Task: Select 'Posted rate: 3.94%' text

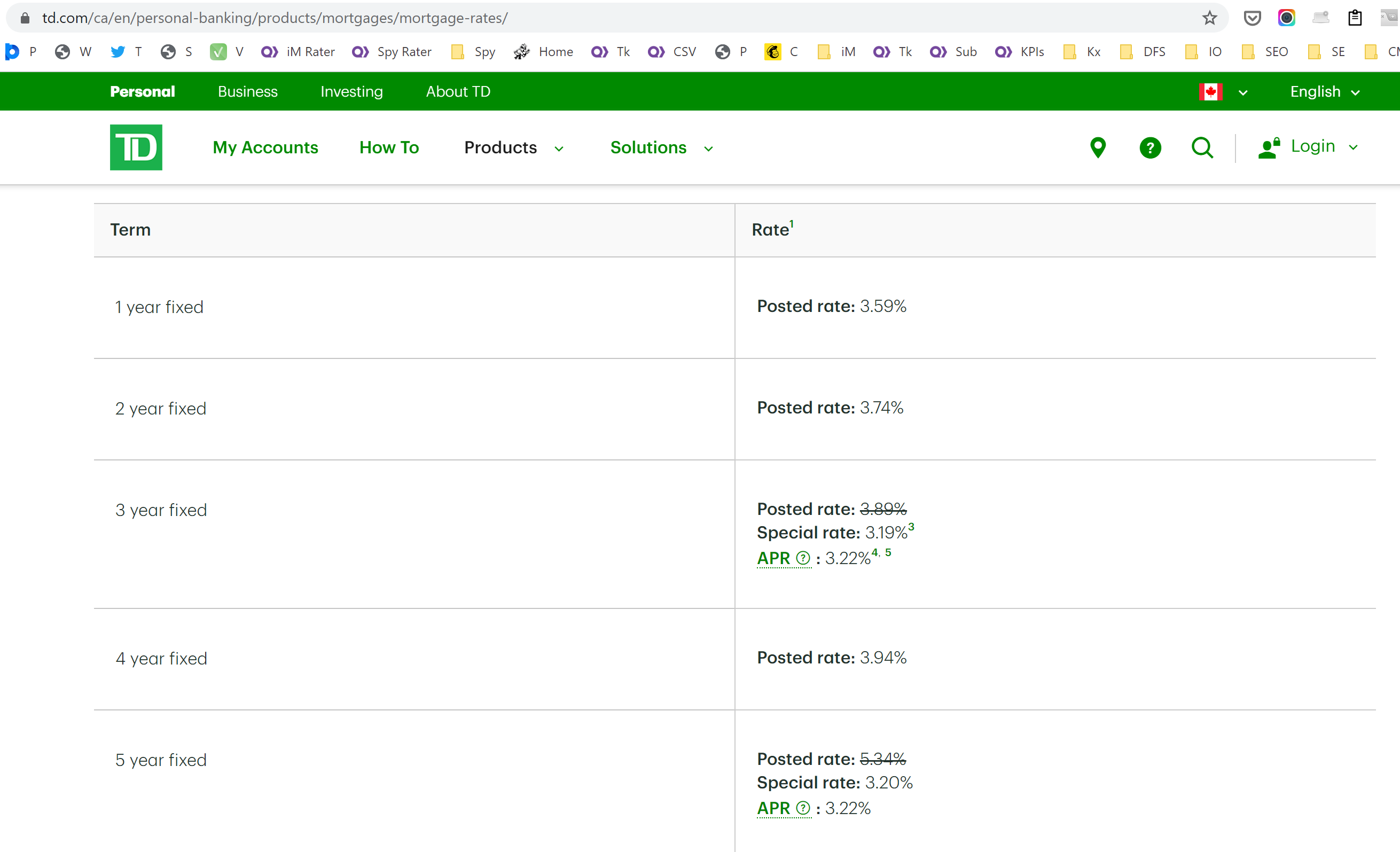Action: [x=832, y=658]
